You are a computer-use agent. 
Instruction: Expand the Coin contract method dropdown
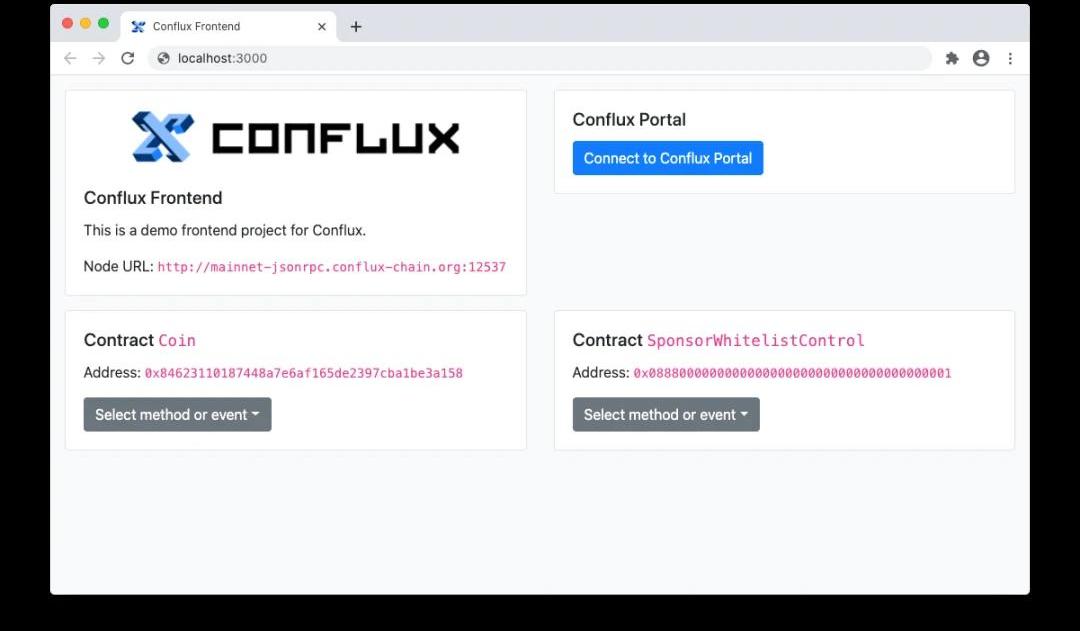(x=177, y=414)
